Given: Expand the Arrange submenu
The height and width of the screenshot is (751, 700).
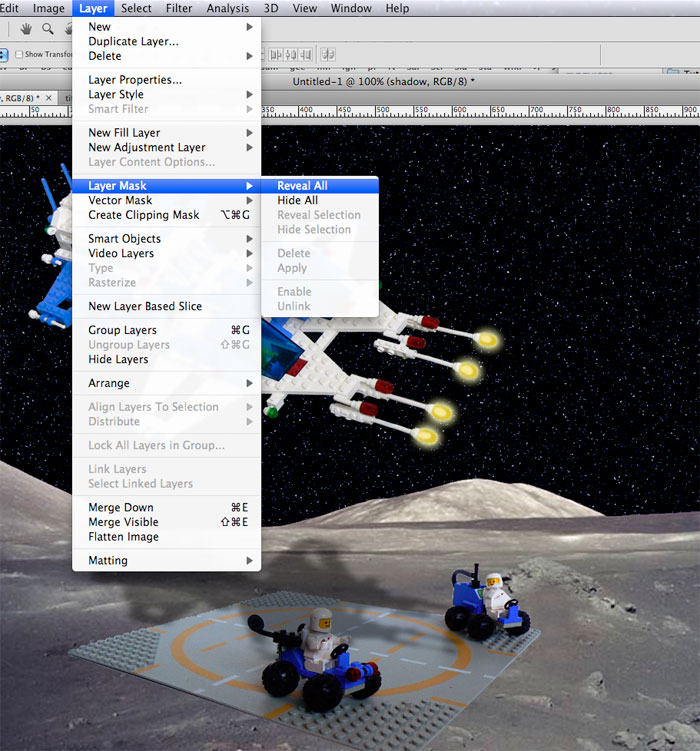Looking at the screenshot, I should click(166, 383).
